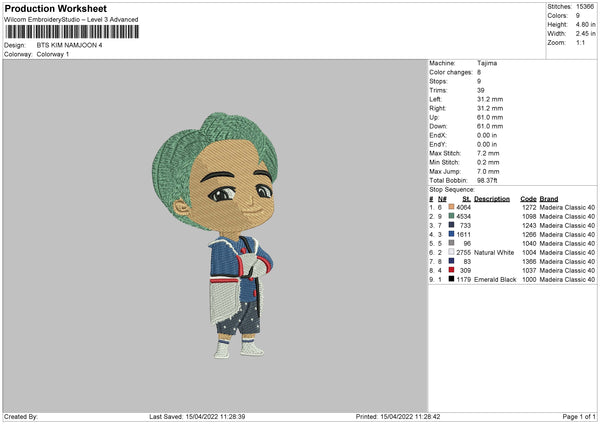Click the Height value 4.80 in
Viewport: 600px width, 424px height.
585,24
